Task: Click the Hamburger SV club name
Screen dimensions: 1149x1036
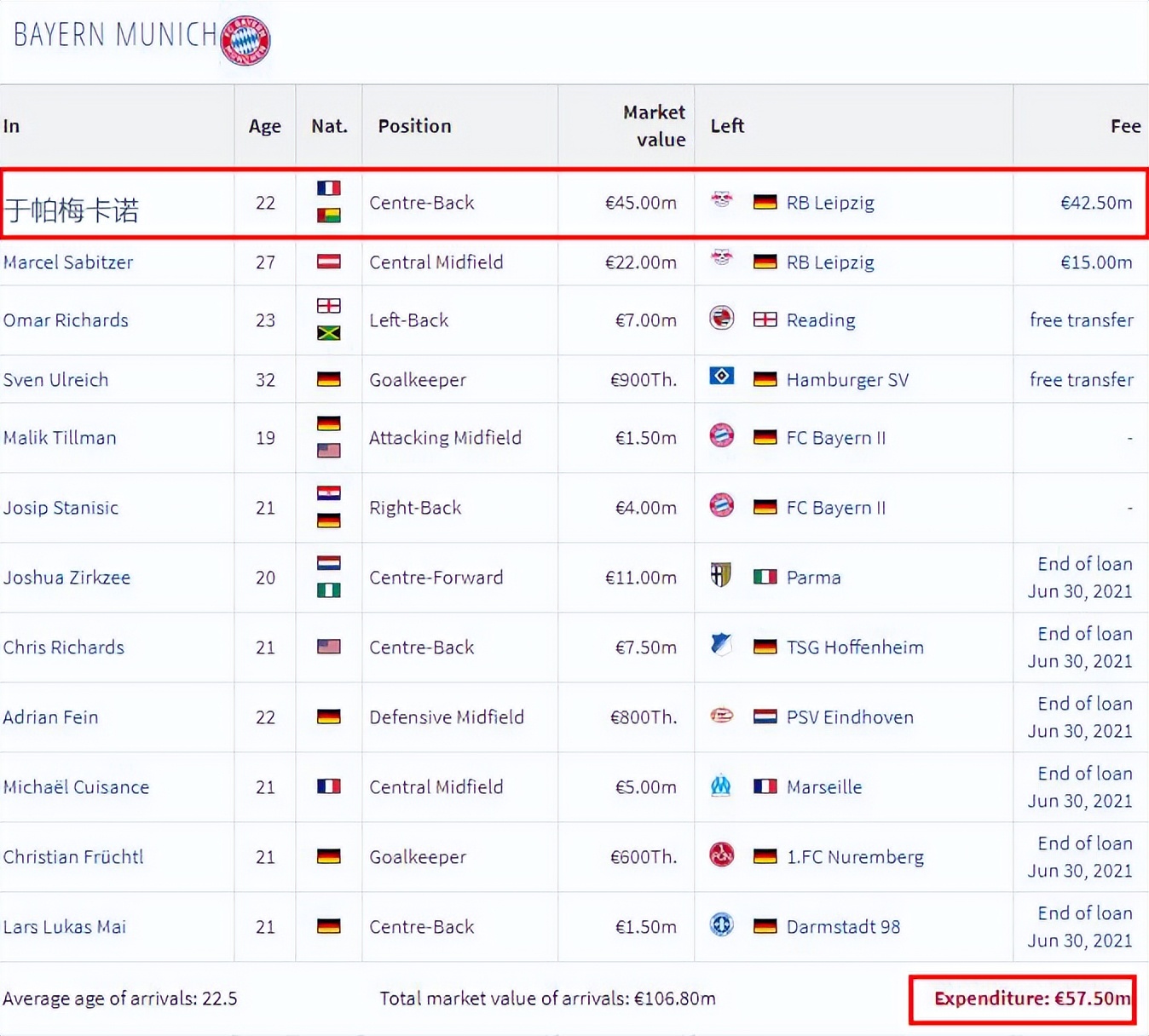Action: point(847,380)
